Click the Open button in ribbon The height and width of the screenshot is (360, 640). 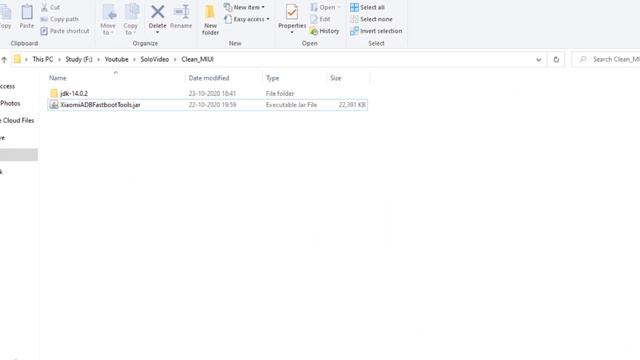pos(325,7)
